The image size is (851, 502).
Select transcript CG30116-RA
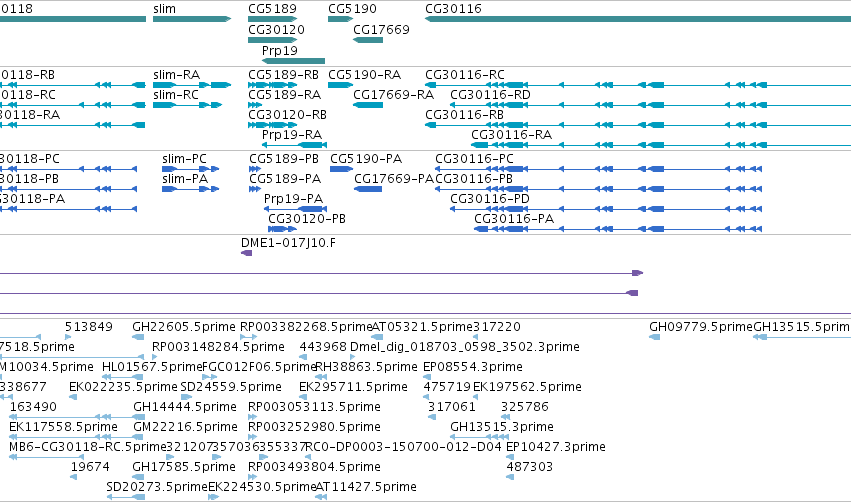[x=511, y=135]
